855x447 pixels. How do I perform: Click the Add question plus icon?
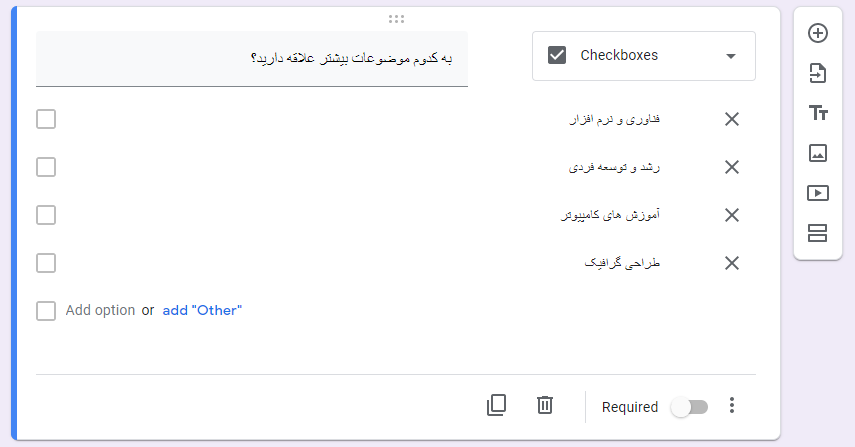(817, 33)
